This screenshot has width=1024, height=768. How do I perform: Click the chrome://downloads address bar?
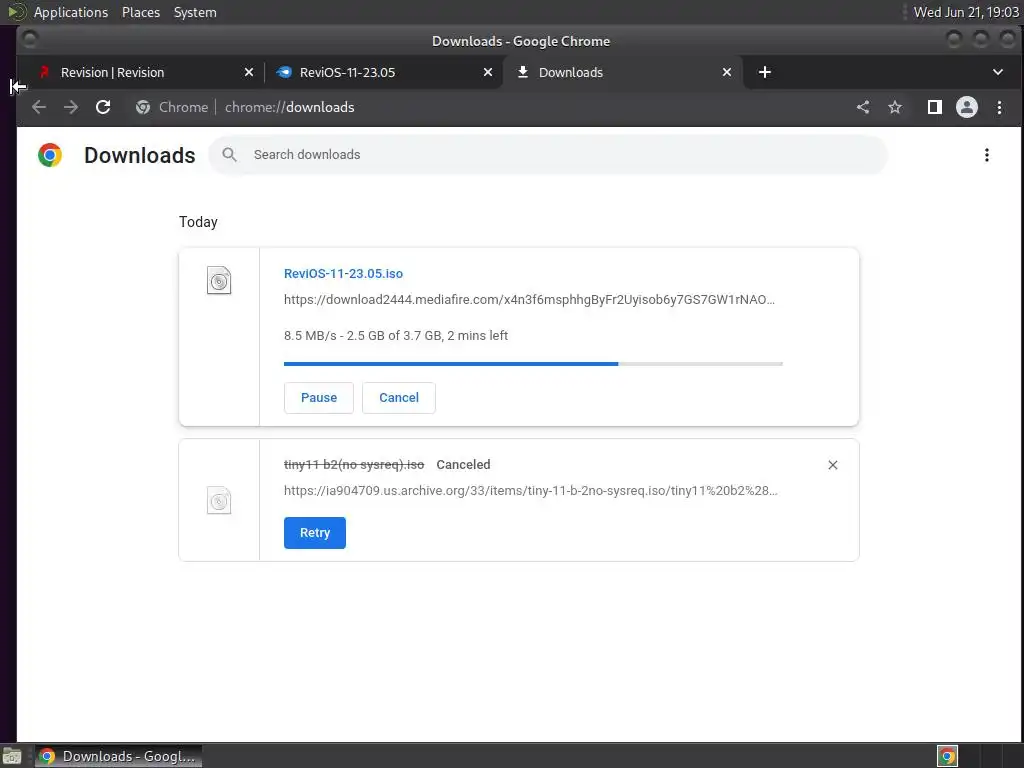[290, 107]
